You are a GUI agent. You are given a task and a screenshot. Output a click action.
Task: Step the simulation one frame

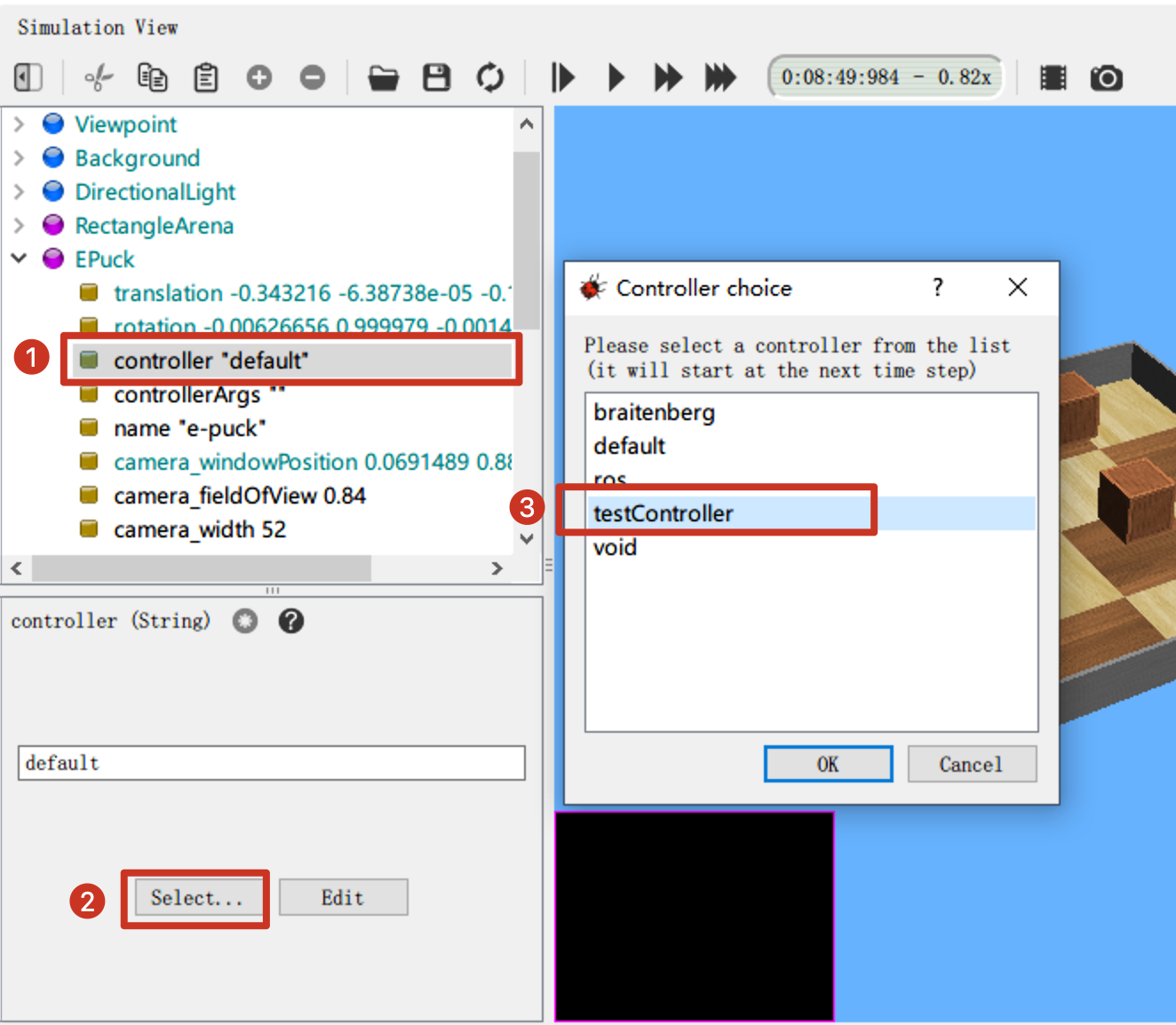tap(562, 78)
